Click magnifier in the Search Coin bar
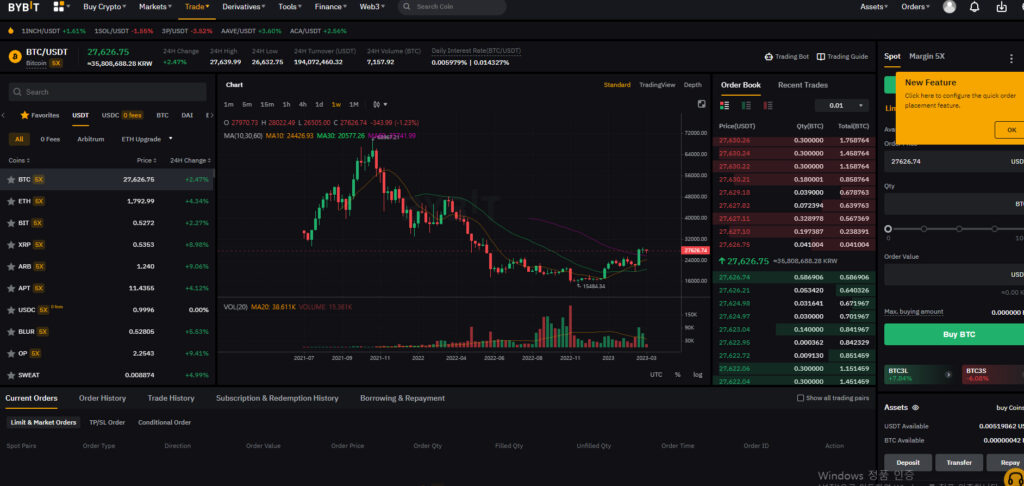1024x486 pixels. point(408,7)
